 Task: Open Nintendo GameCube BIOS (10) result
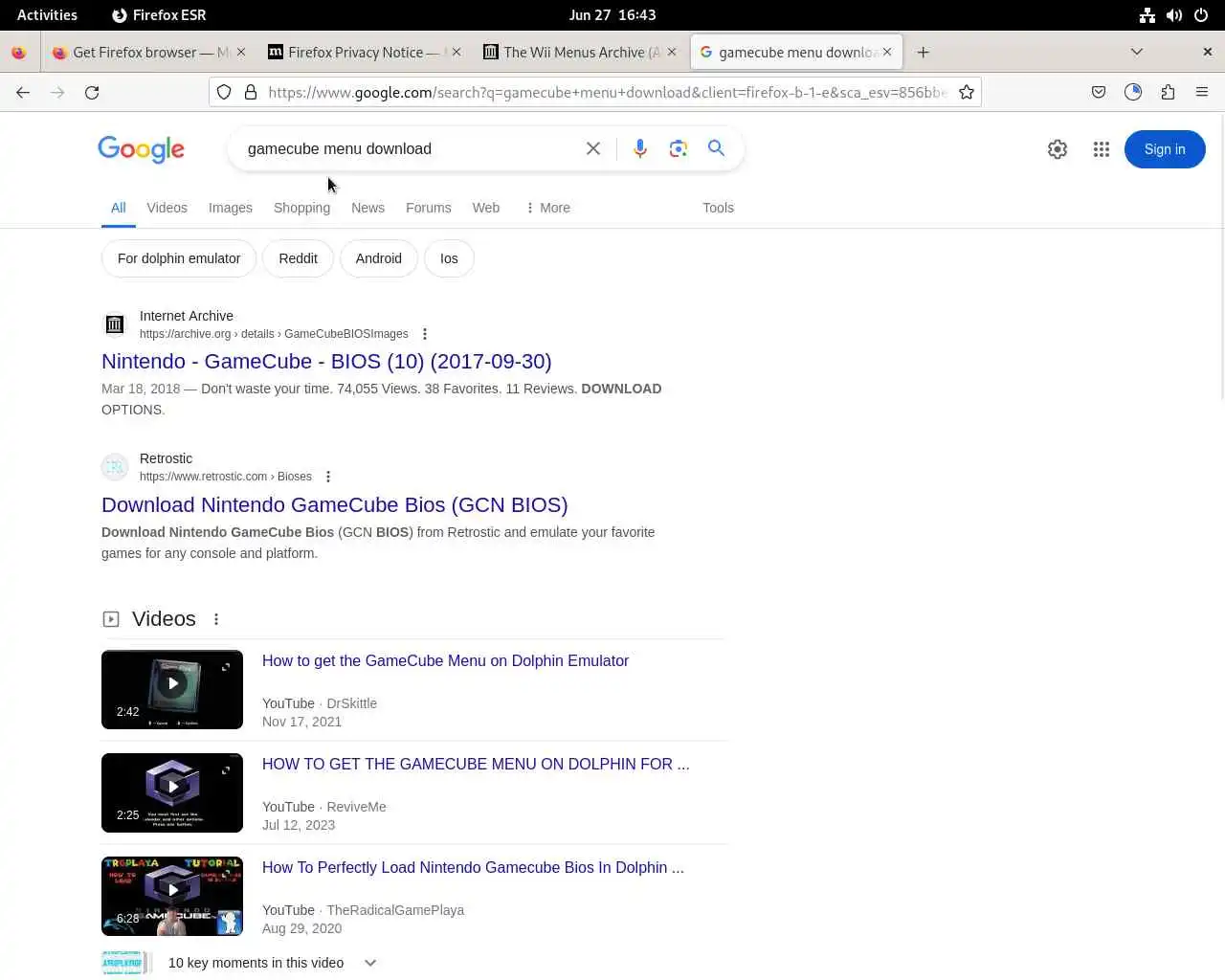click(x=326, y=362)
